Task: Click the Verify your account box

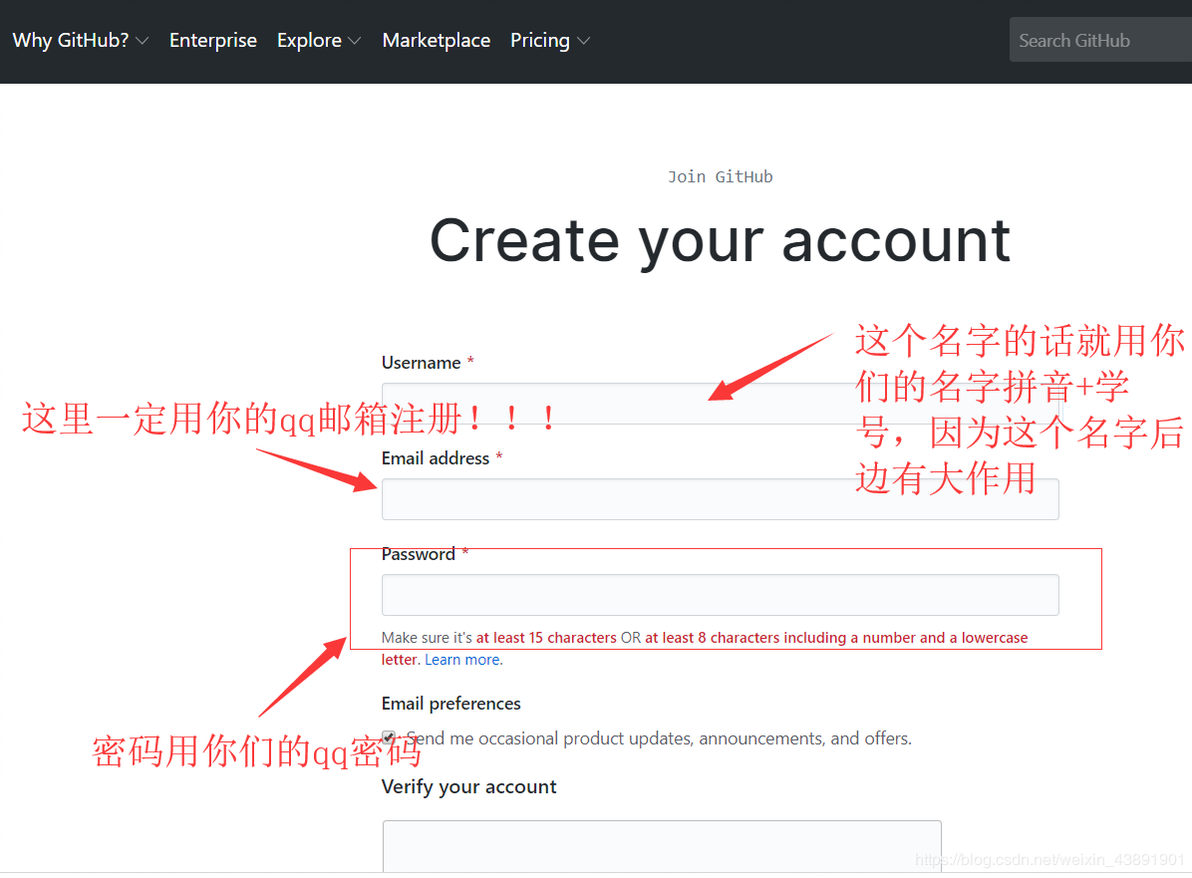Action: 662,846
